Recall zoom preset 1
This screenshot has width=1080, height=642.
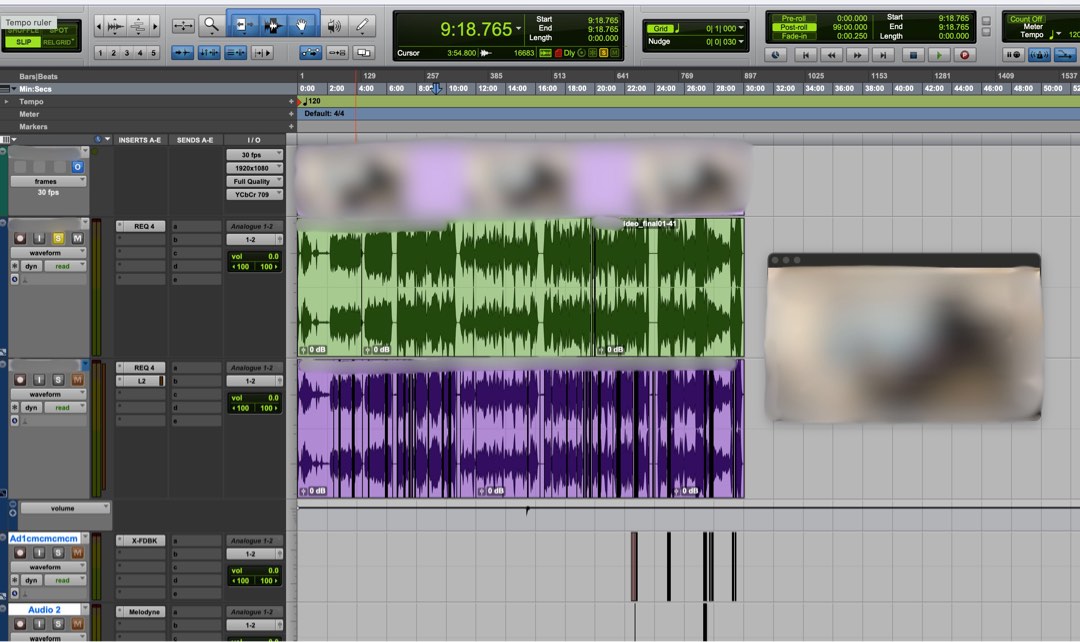[101, 52]
